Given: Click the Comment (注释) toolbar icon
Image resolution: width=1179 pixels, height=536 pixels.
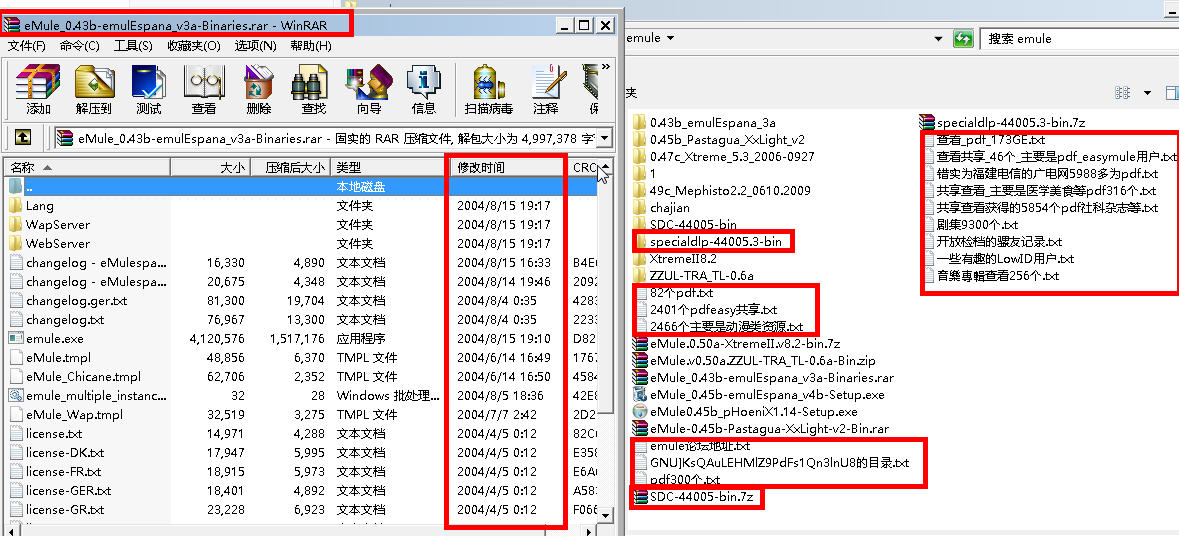Looking at the screenshot, I should click(x=546, y=89).
